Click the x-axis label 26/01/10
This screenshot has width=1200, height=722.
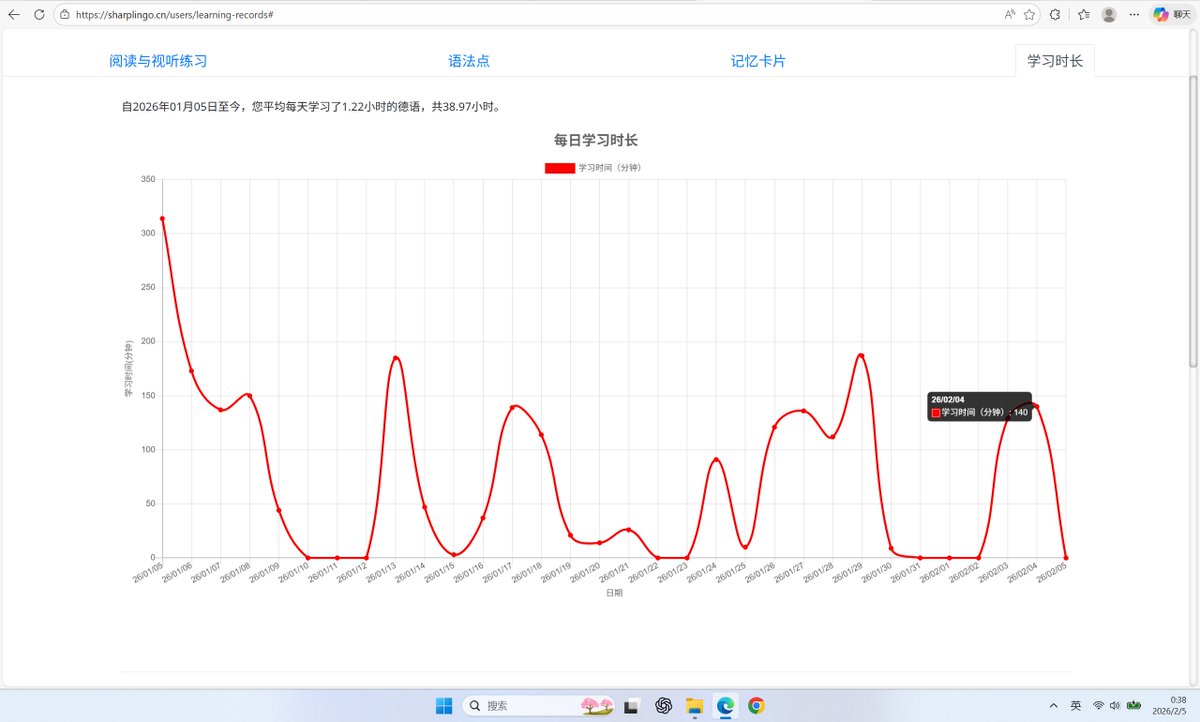(293, 574)
